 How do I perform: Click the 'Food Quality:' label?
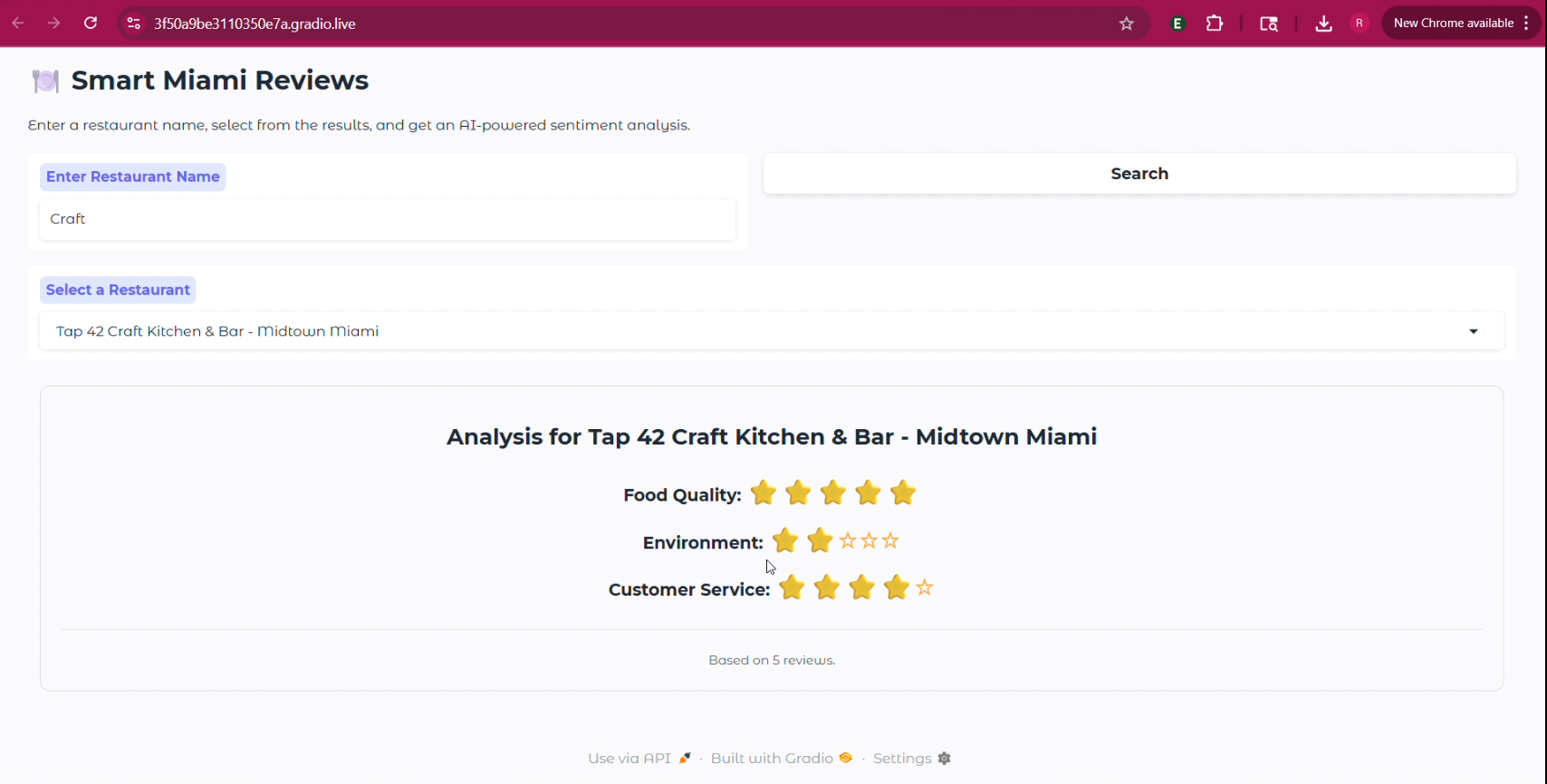click(x=682, y=495)
